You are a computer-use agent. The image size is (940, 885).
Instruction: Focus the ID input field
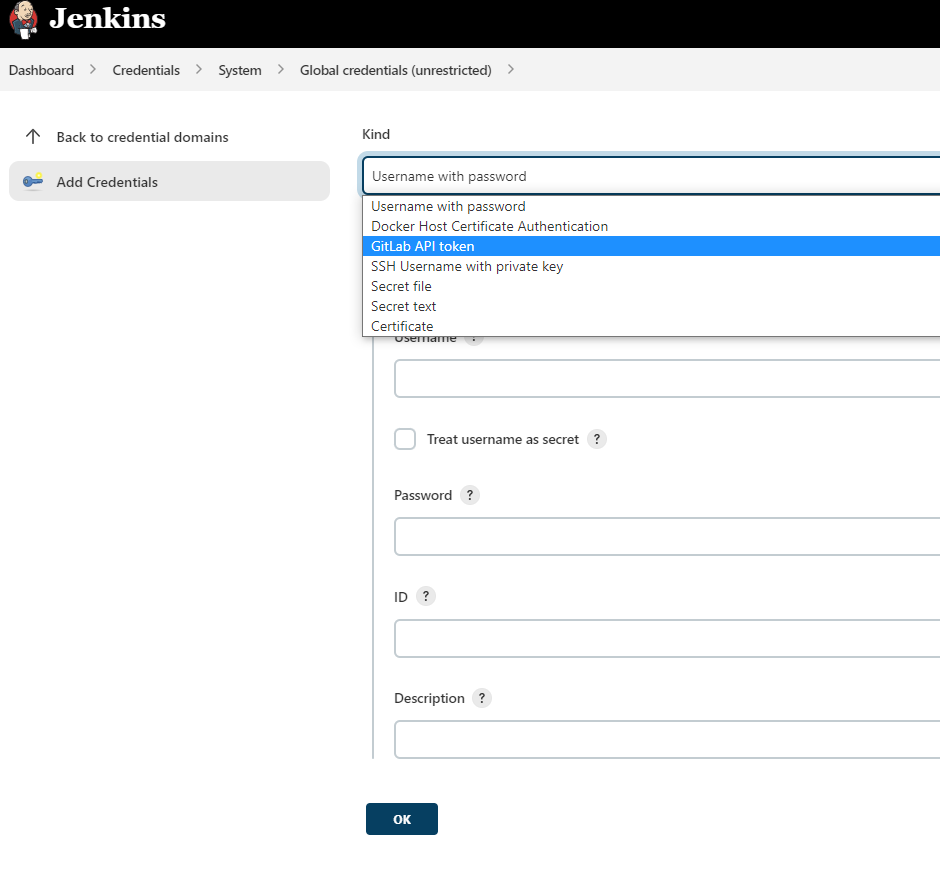667,639
